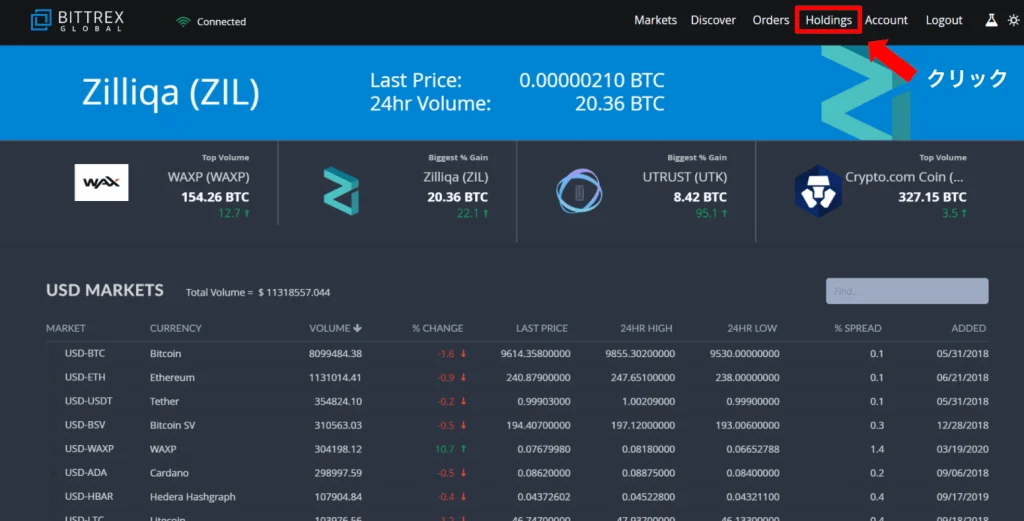Click the 327.15 BTC volume value
Screen dimensions: 1024x521
point(932,197)
